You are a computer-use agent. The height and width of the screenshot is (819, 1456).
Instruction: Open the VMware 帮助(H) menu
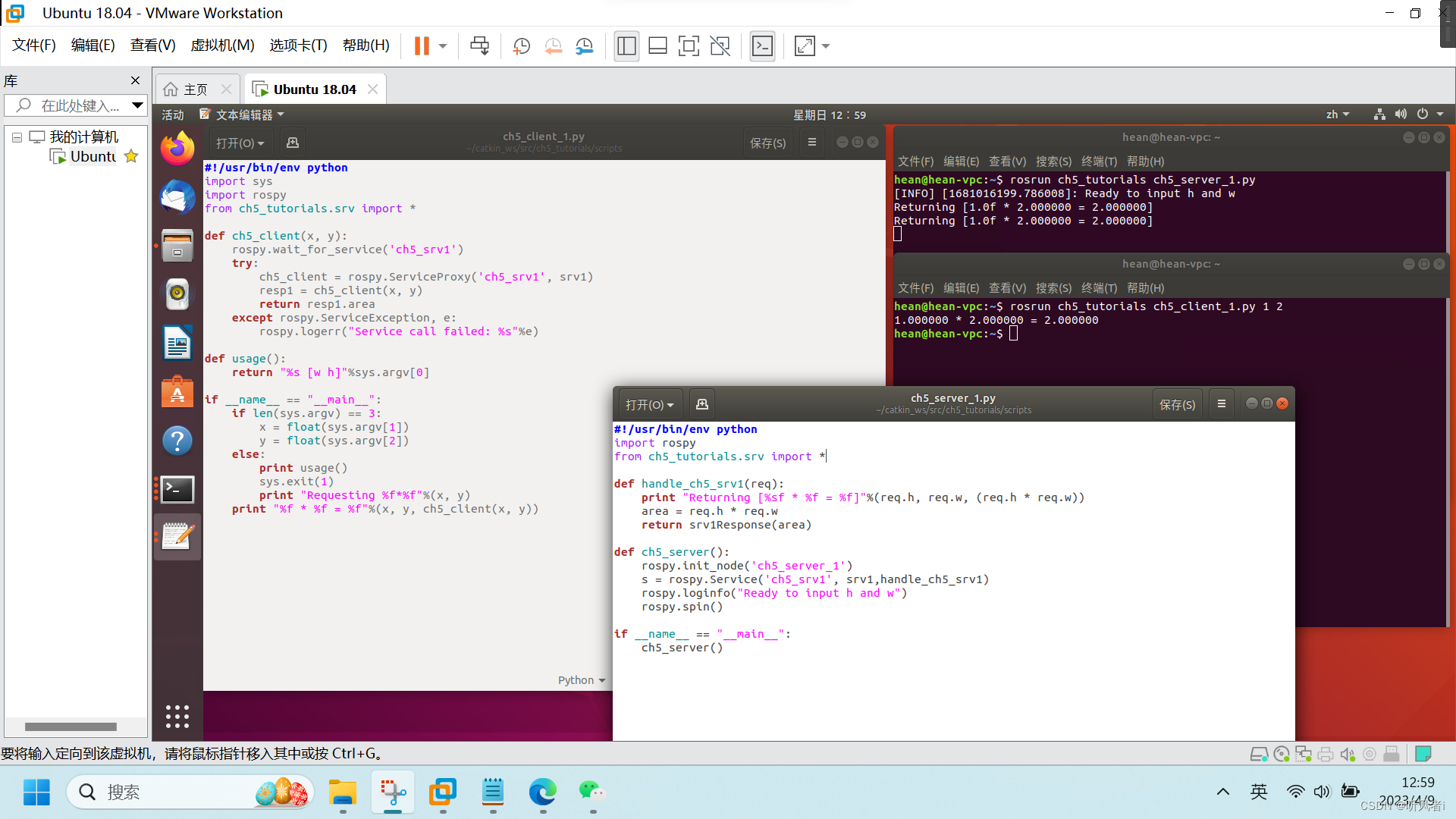(366, 45)
